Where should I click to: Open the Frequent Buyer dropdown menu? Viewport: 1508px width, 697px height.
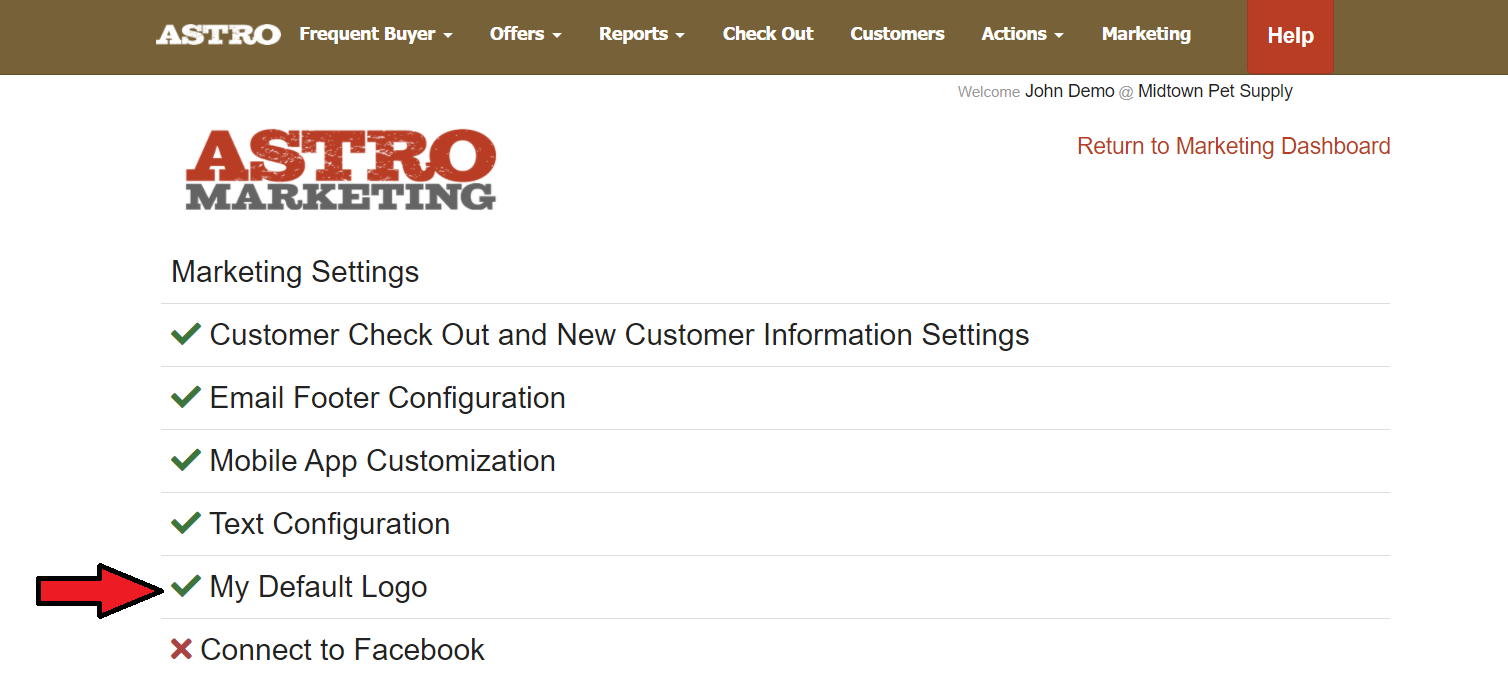[376, 34]
